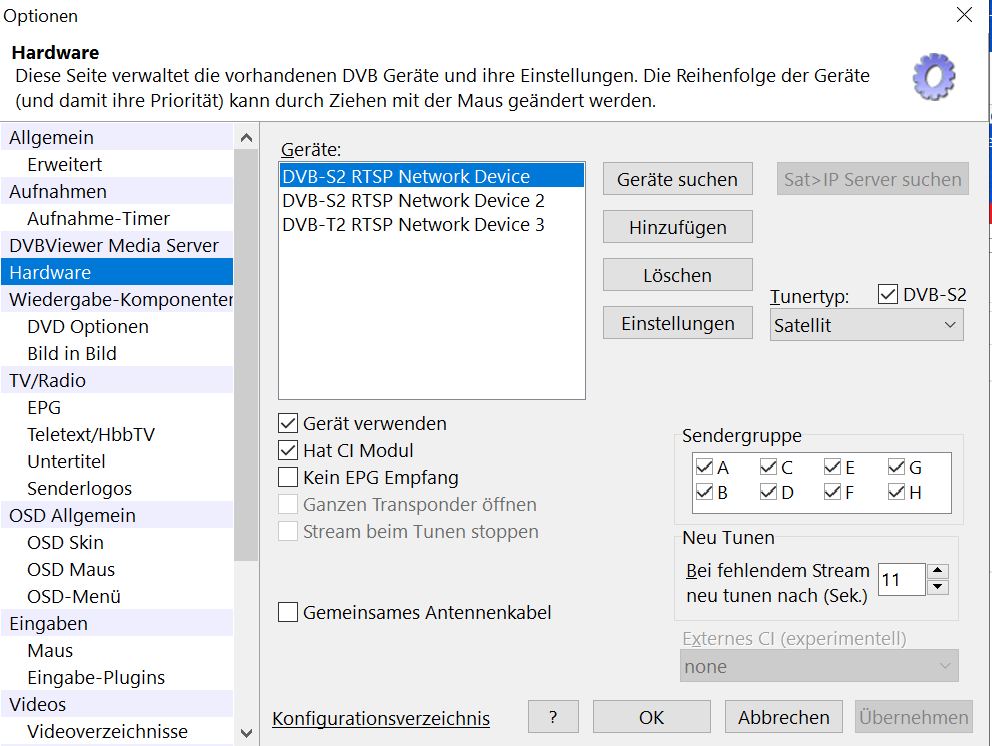Uncheck the "Gerät verwenden" checkbox
The height and width of the screenshot is (746, 992).
coord(288,423)
